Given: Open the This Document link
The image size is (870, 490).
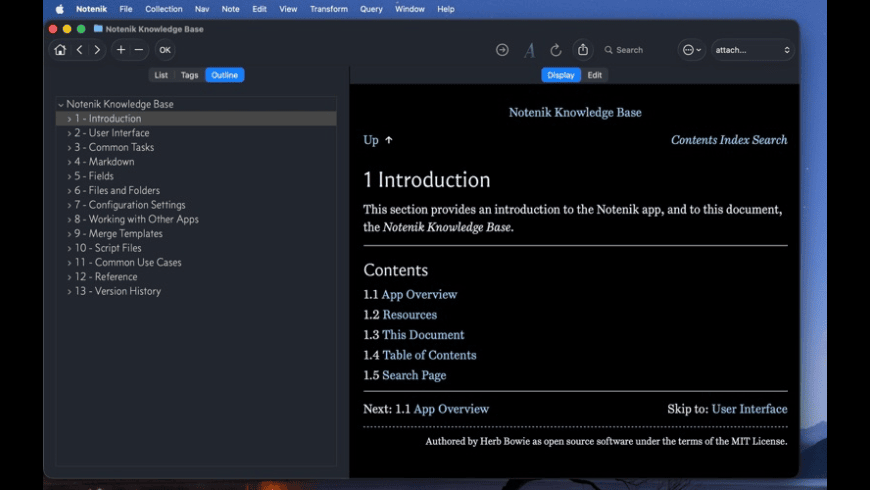Looking at the screenshot, I should click(x=423, y=335).
